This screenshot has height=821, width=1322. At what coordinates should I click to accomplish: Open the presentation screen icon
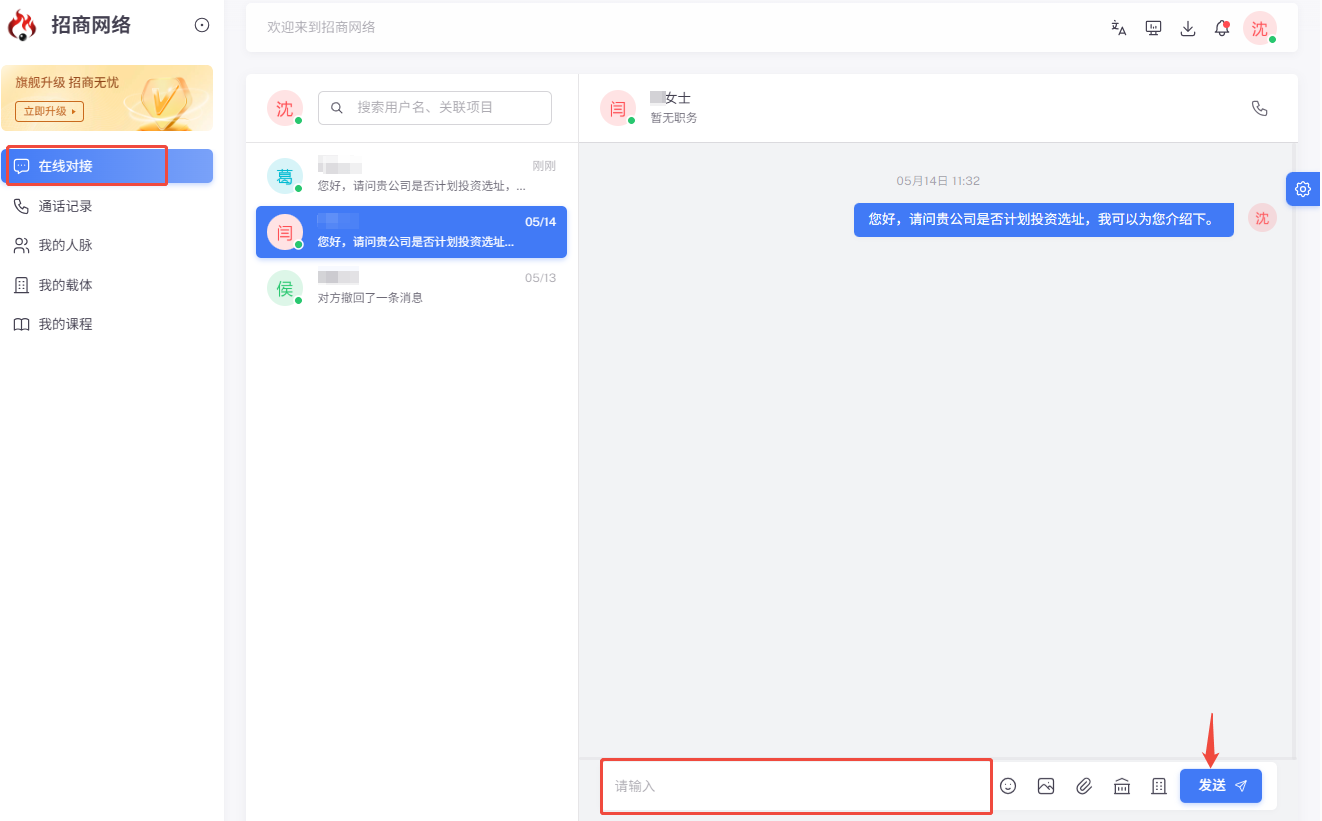pyautogui.click(x=1153, y=28)
